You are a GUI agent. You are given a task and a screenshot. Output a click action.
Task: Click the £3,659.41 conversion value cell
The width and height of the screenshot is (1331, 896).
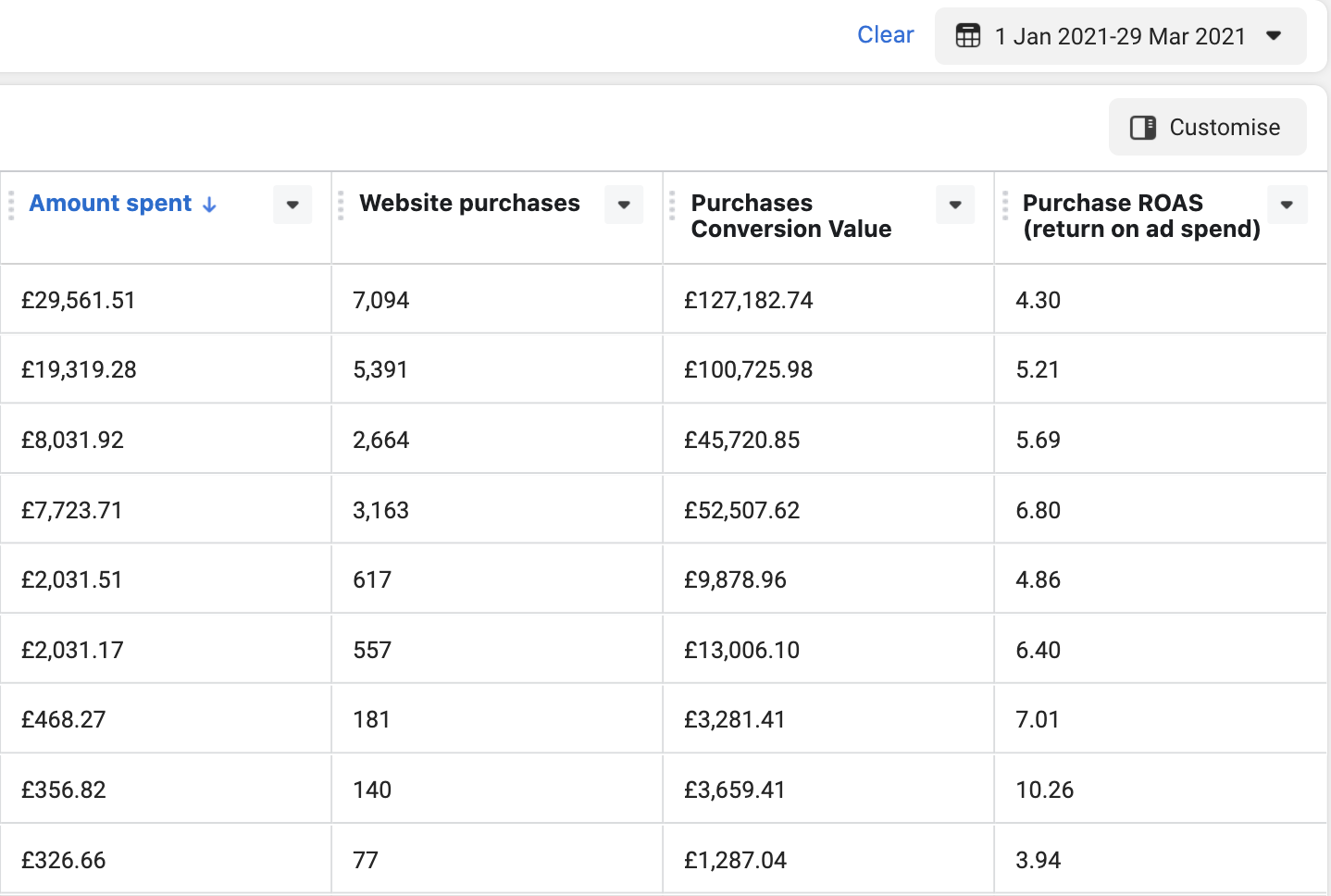click(828, 790)
